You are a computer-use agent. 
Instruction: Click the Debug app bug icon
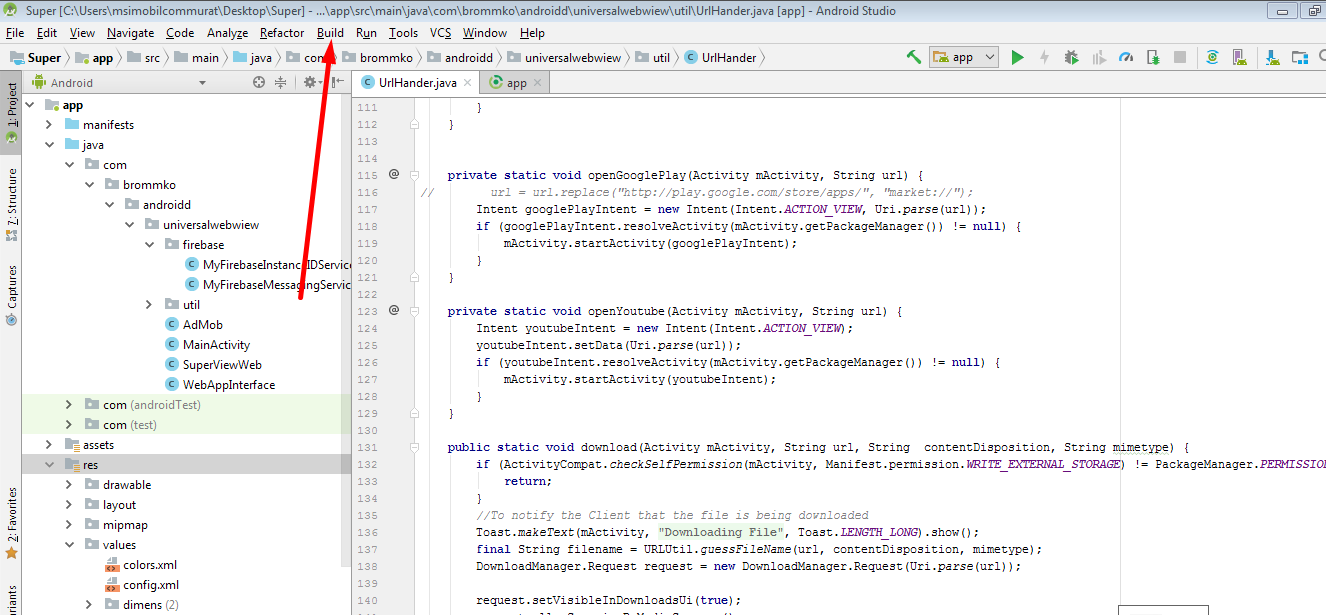(1071, 57)
